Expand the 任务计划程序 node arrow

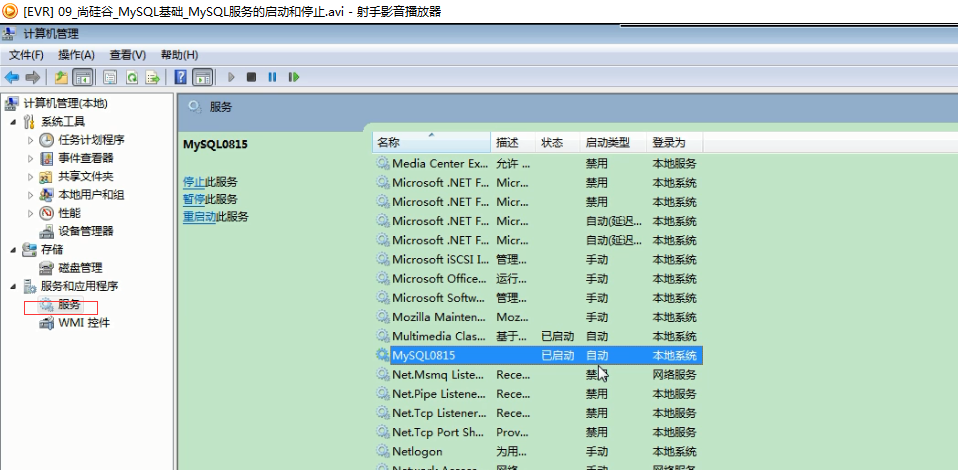click(31, 140)
